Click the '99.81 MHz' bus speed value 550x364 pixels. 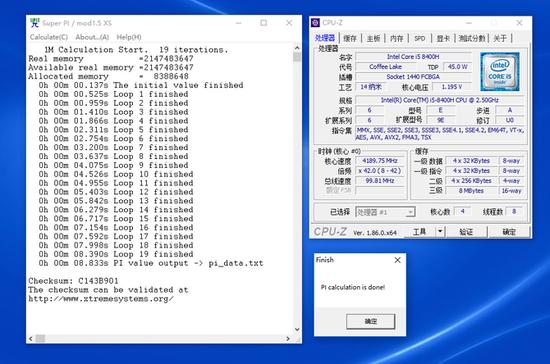click(380, 181)
